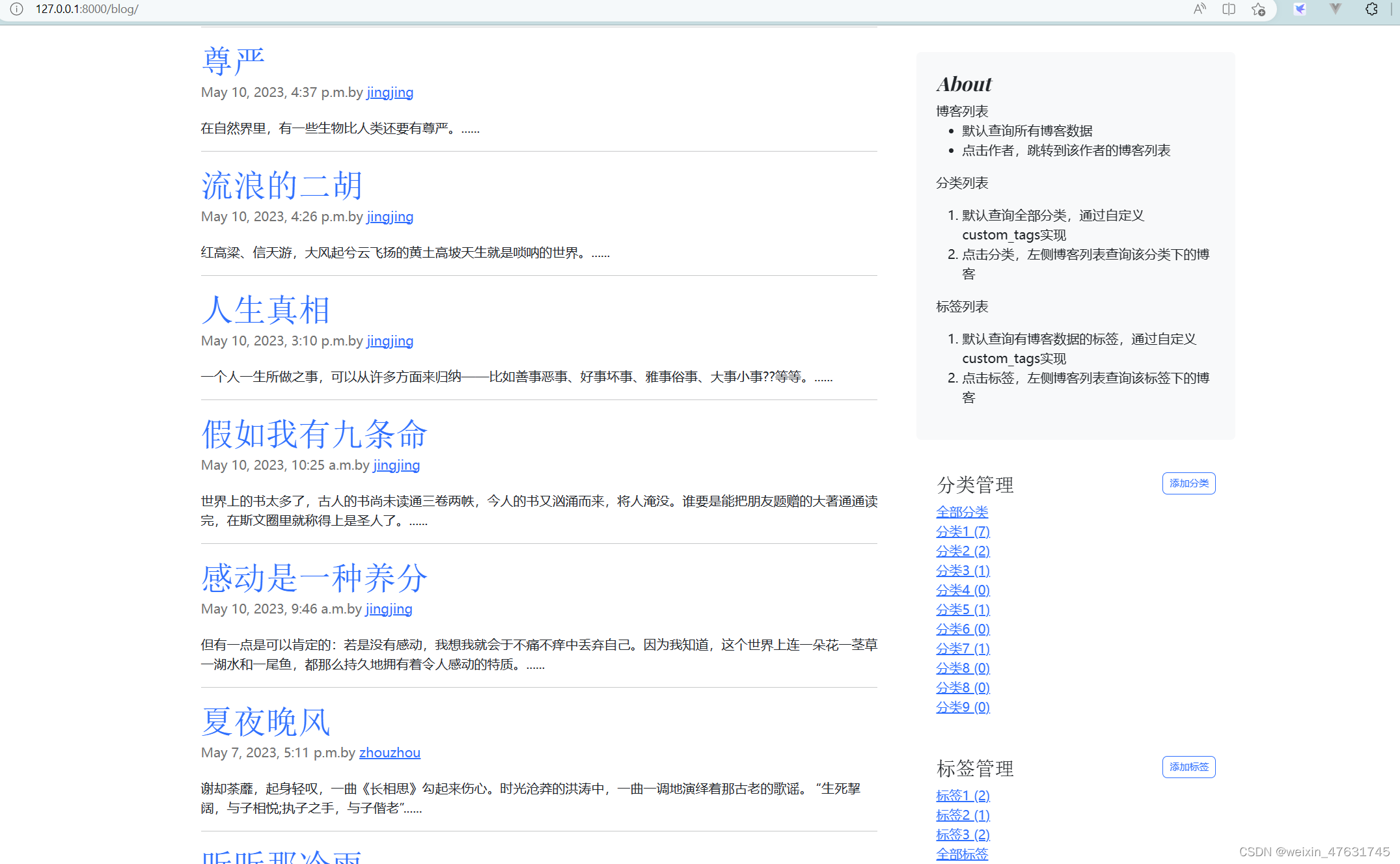Open the split screen icon in toolbar
1400x864 pixels.
click(x=1229, y=9)
